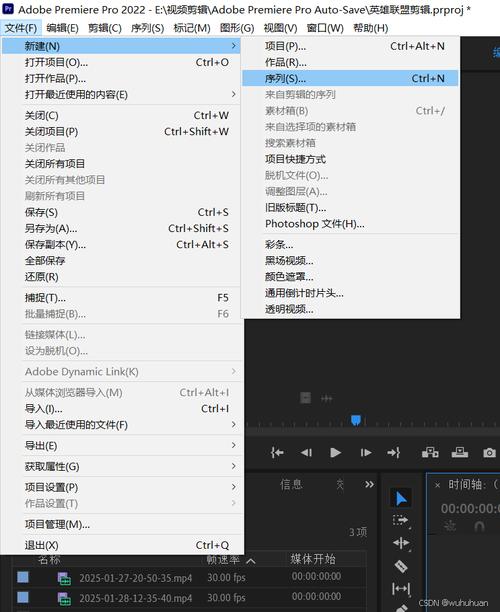Viewport: 500px width, 612px height.
Task: Expand 新建(N) submenu arrow
Action: click(233, 46)
